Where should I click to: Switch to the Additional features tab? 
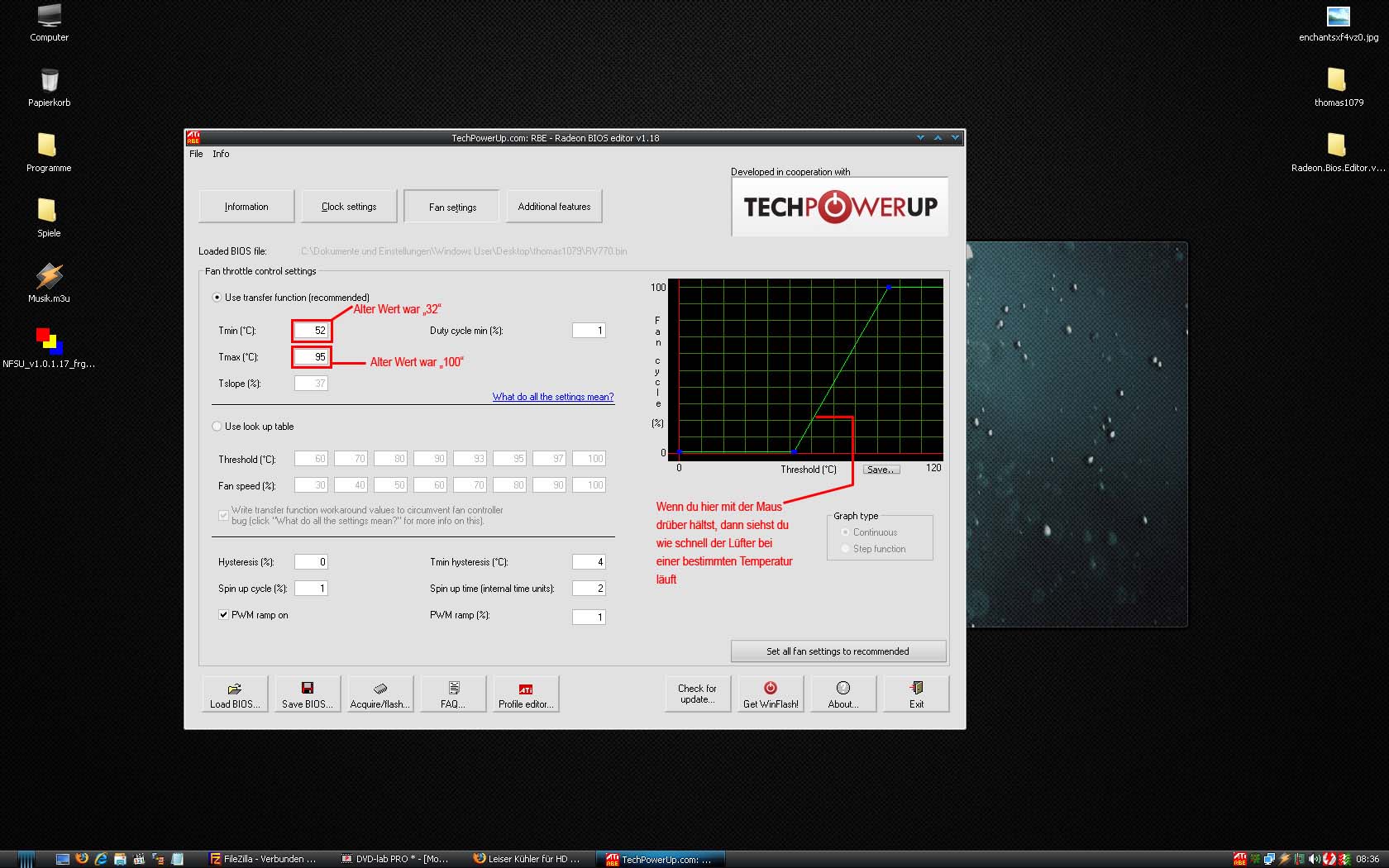coord(554,207)
